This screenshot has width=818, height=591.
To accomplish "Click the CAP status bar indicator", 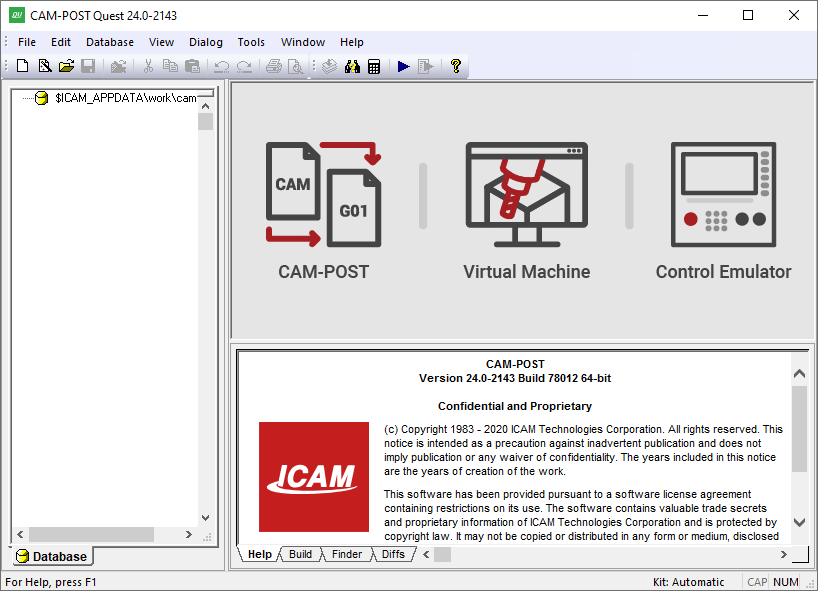I will 757,582.
